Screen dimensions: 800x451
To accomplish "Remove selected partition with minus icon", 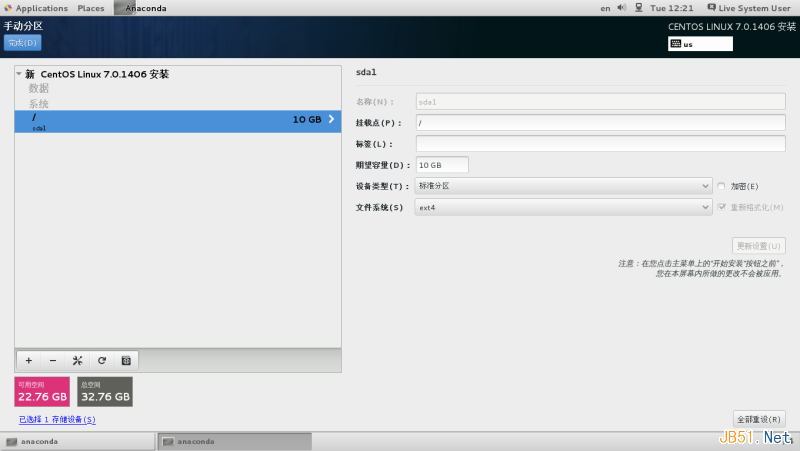I will pyautogui.click(x=53, y=361).
